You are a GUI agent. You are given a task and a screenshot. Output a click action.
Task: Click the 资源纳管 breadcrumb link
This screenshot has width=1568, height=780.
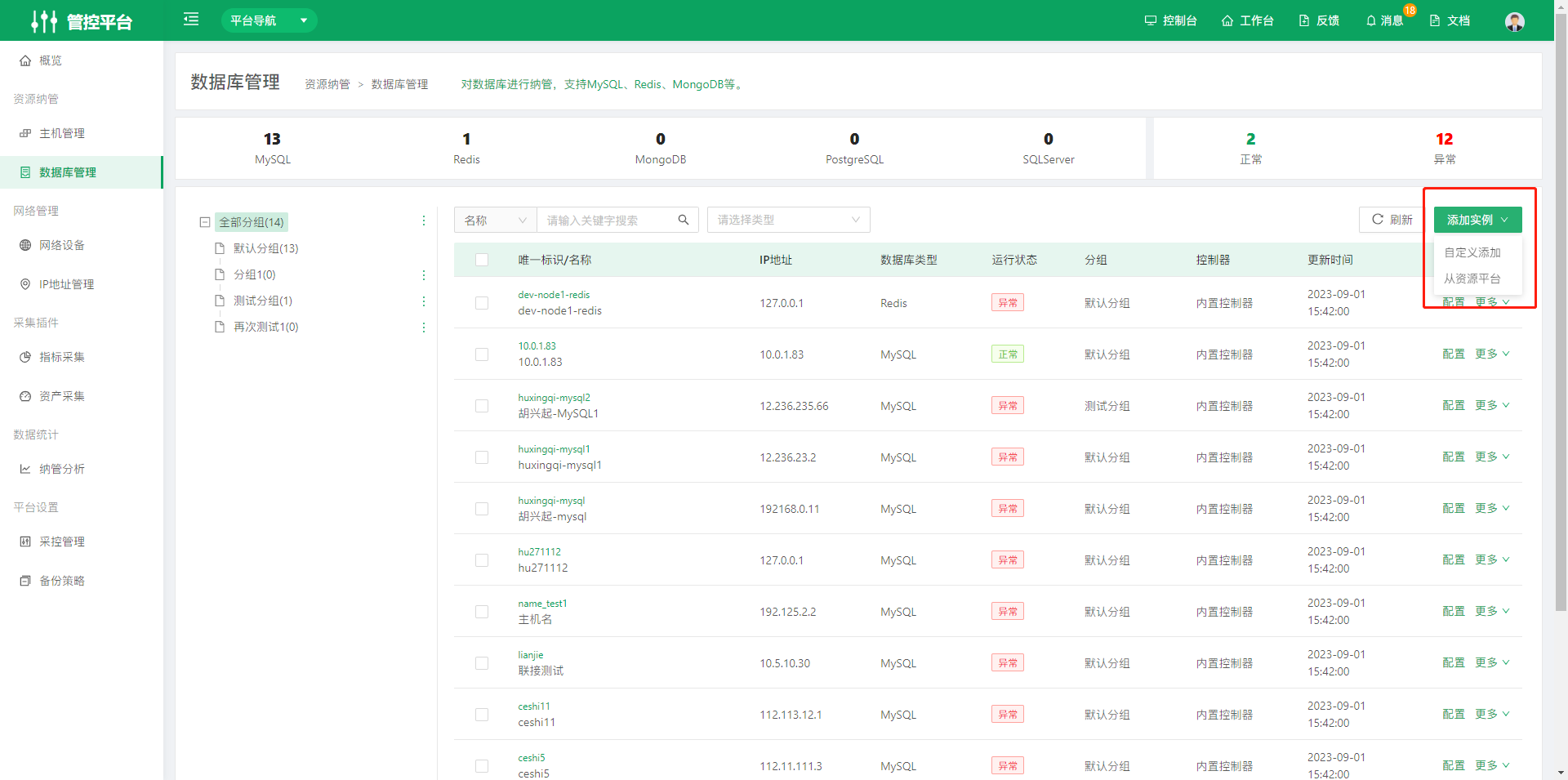point(327,84)
